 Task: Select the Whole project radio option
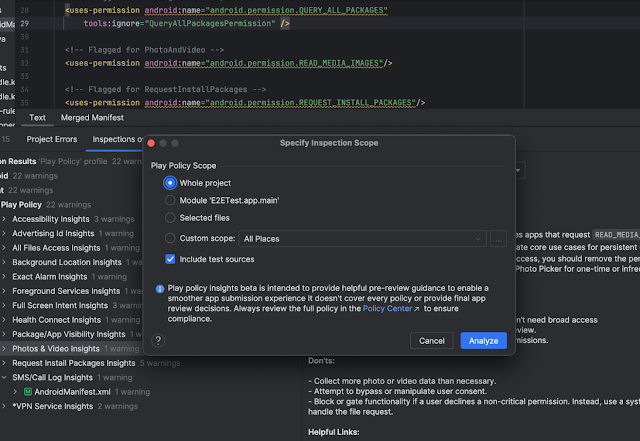(x=170, y=183)
